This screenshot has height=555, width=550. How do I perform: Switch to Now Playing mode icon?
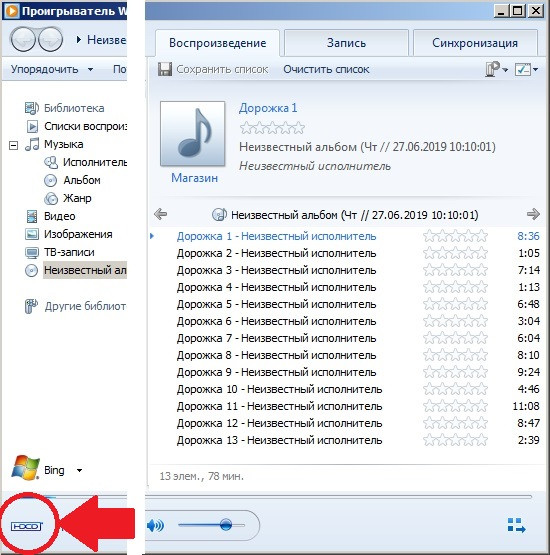[x=516, y=525]
